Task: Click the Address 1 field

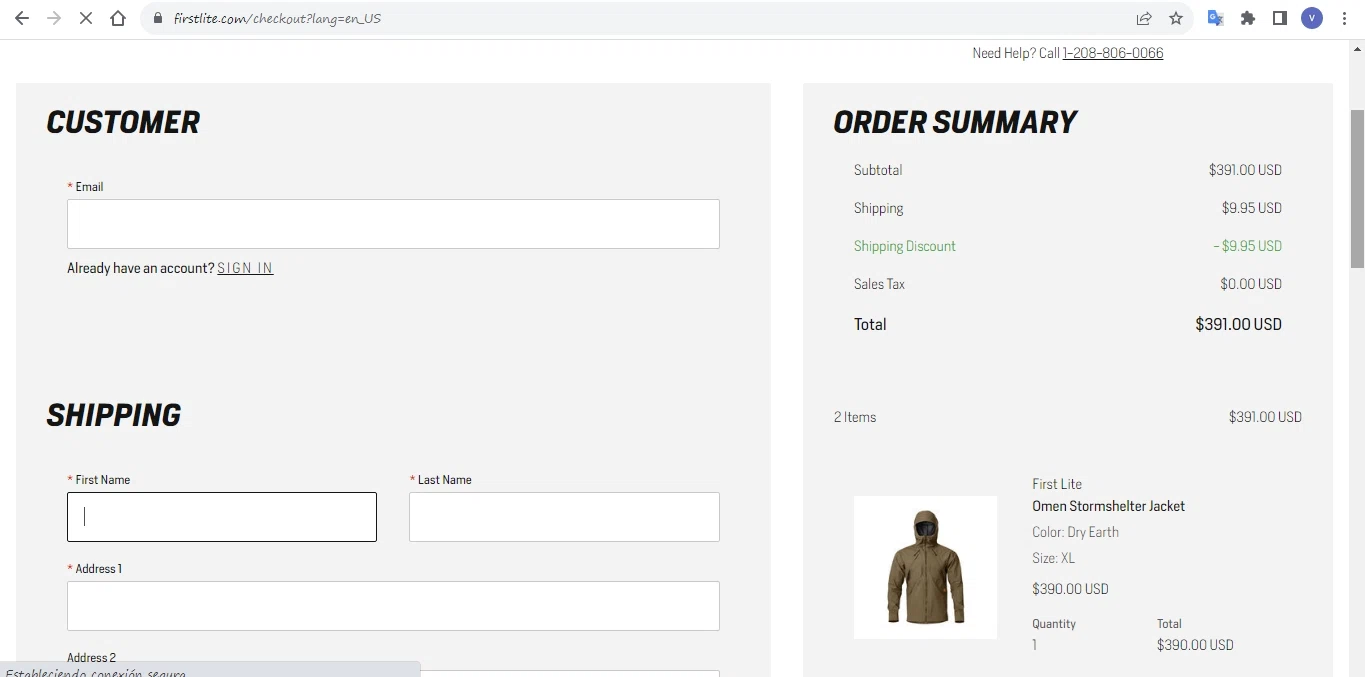Action: coord(393,606)
